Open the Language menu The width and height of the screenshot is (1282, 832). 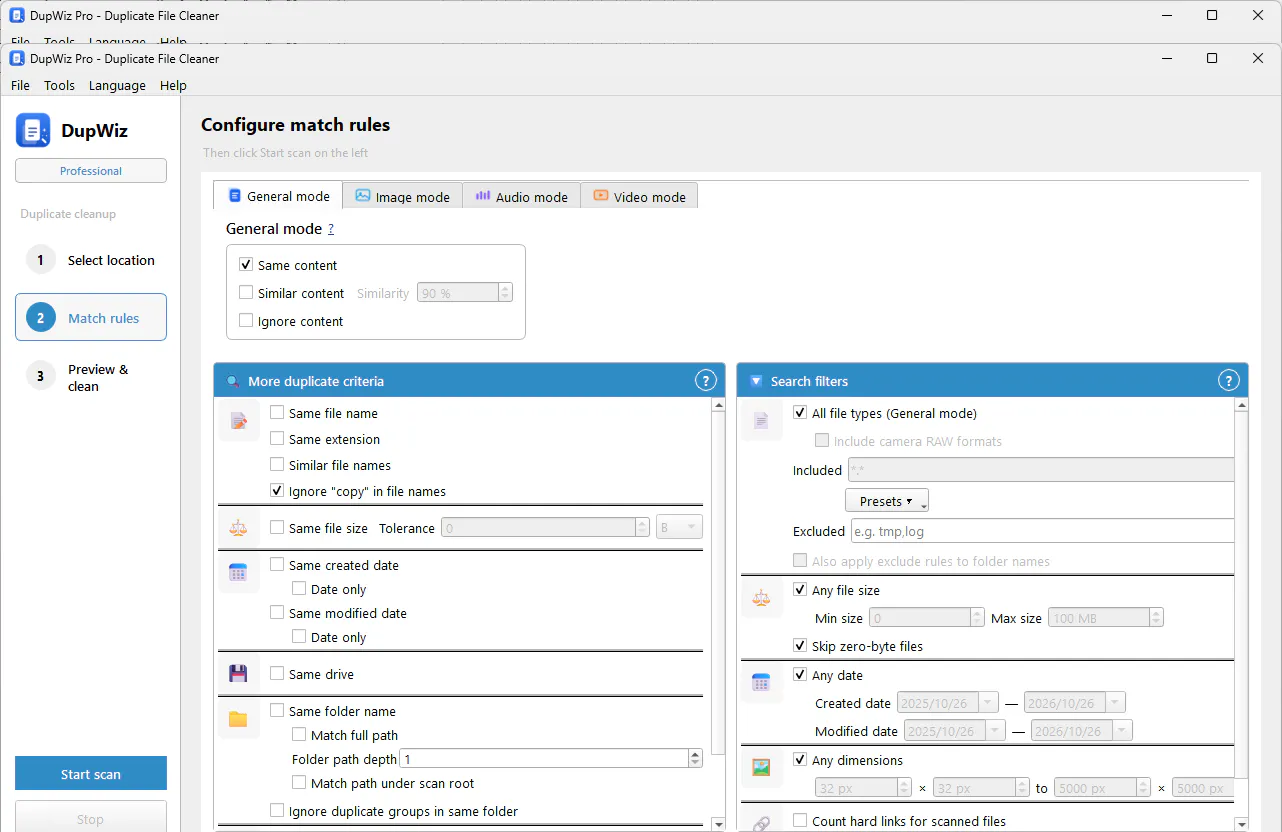tap(117, 85)
